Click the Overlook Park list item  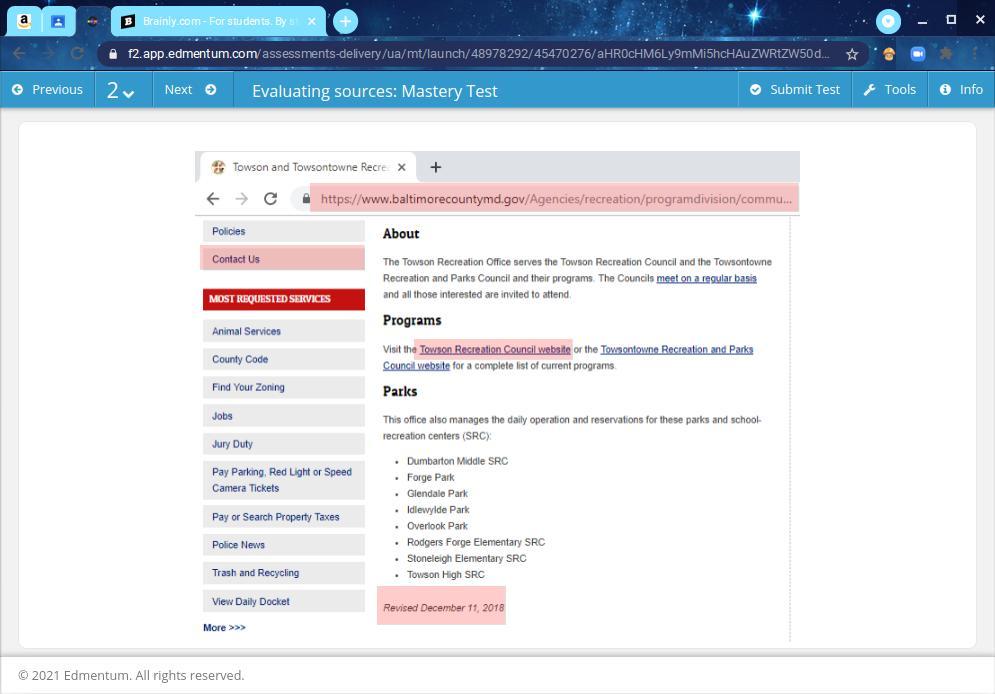coord(437,526)
